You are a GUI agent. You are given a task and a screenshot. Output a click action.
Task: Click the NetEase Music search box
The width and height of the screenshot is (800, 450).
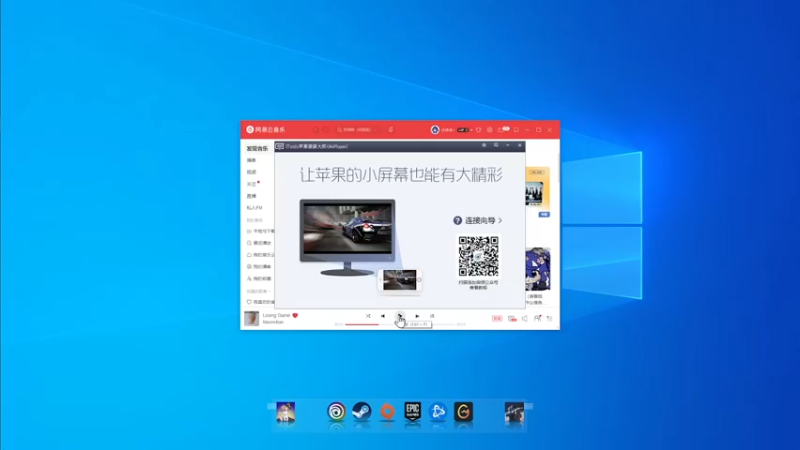click(x=358, y=130)
